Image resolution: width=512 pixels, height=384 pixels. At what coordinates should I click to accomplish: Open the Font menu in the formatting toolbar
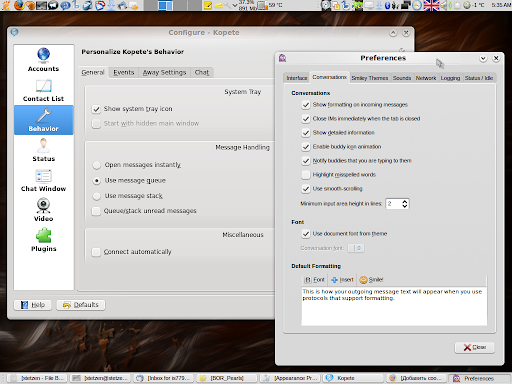314,280
